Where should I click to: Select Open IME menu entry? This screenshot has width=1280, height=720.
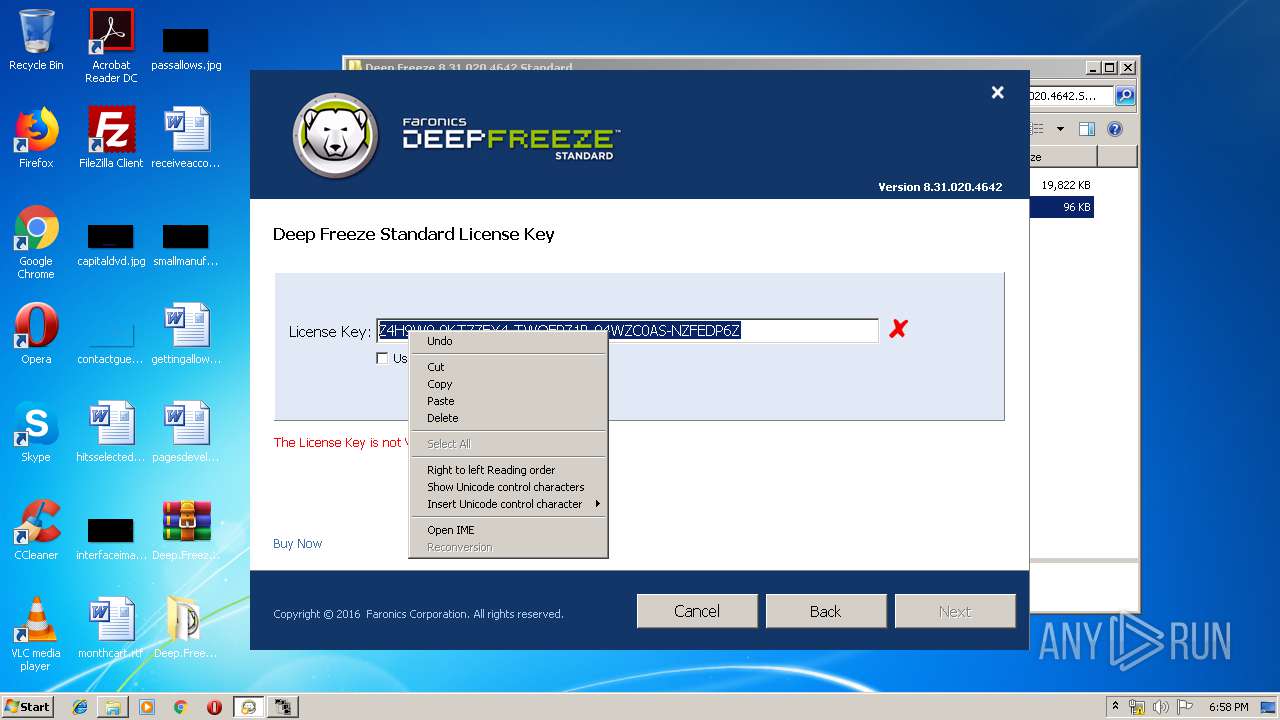pyautogui.click(x=508, y=530)
